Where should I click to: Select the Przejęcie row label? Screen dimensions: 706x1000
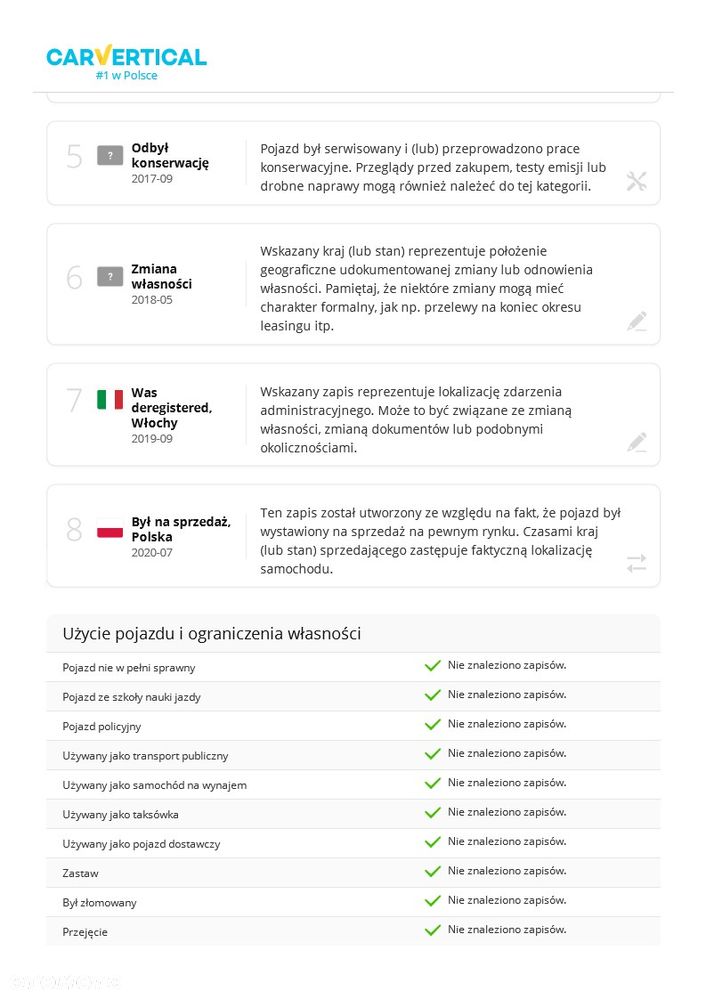click(85, 932)
